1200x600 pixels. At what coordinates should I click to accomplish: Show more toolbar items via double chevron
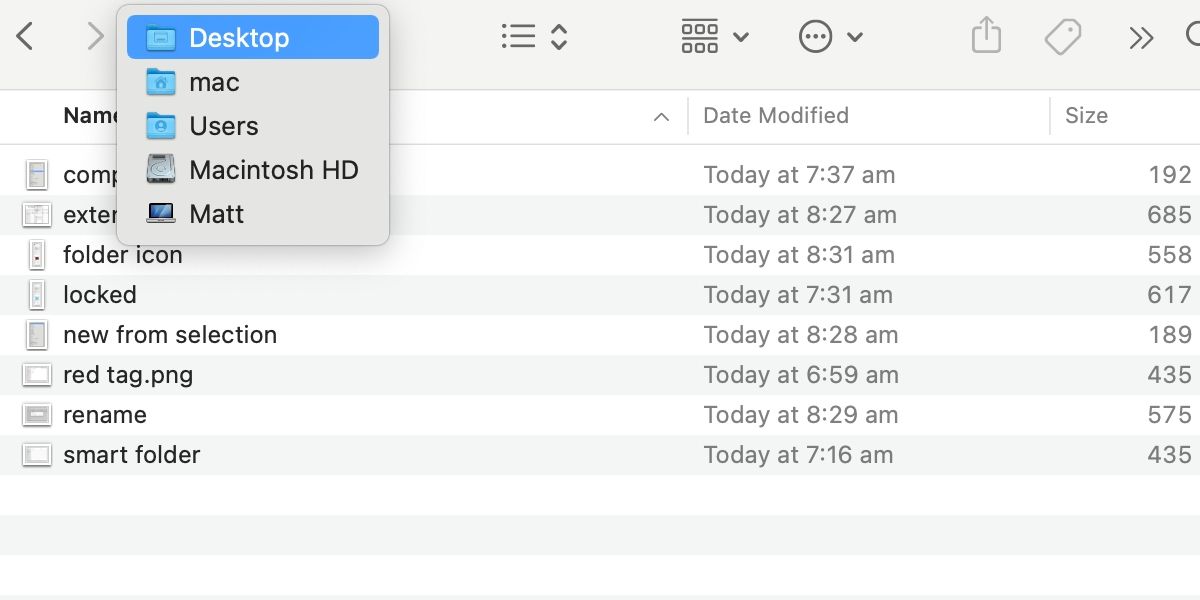coord(1141,38)
